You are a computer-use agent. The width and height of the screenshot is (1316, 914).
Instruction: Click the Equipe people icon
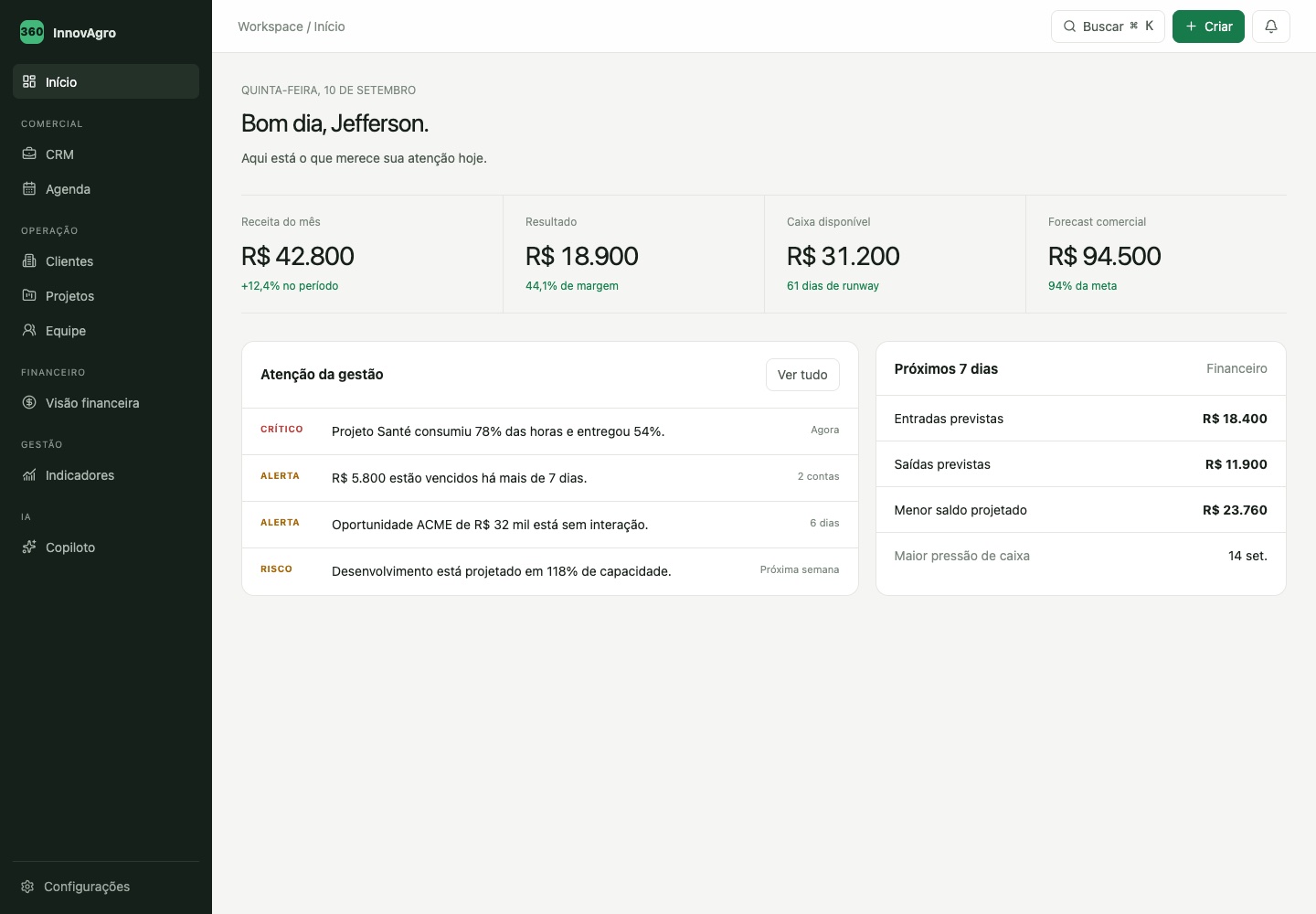click(29, 330)
